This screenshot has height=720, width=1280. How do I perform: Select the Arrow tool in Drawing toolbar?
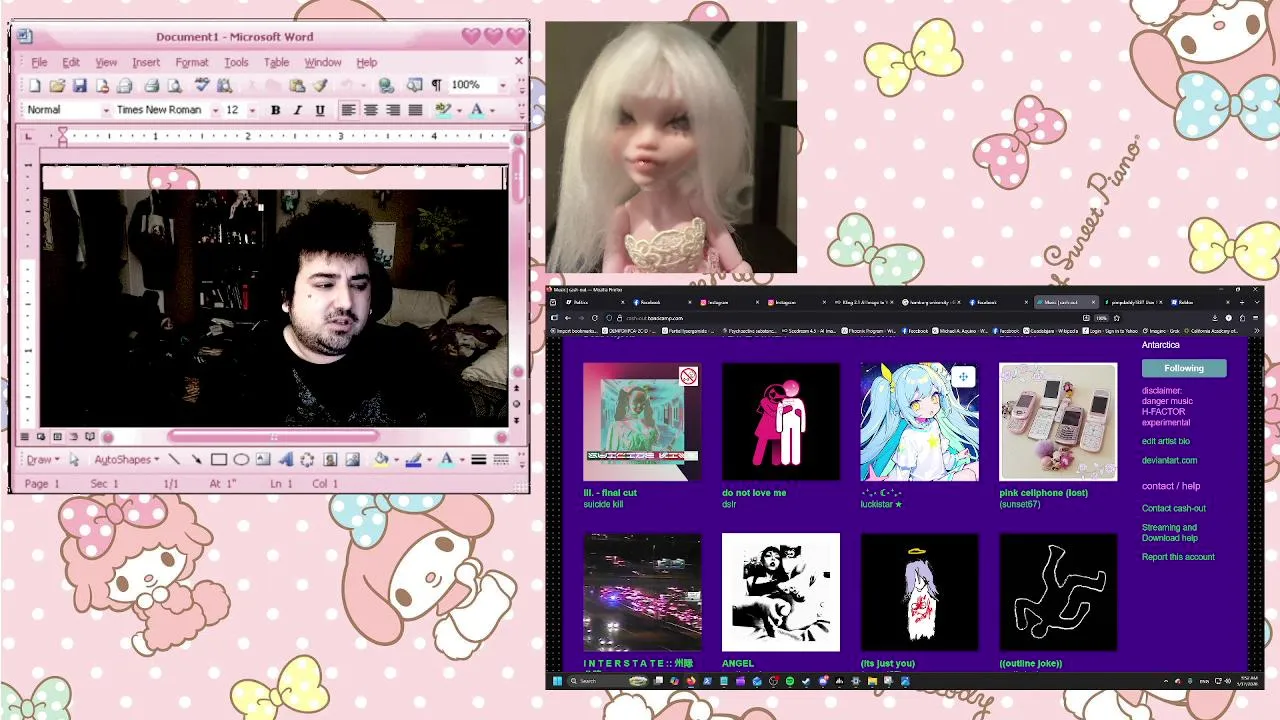(x=196, y=460)
